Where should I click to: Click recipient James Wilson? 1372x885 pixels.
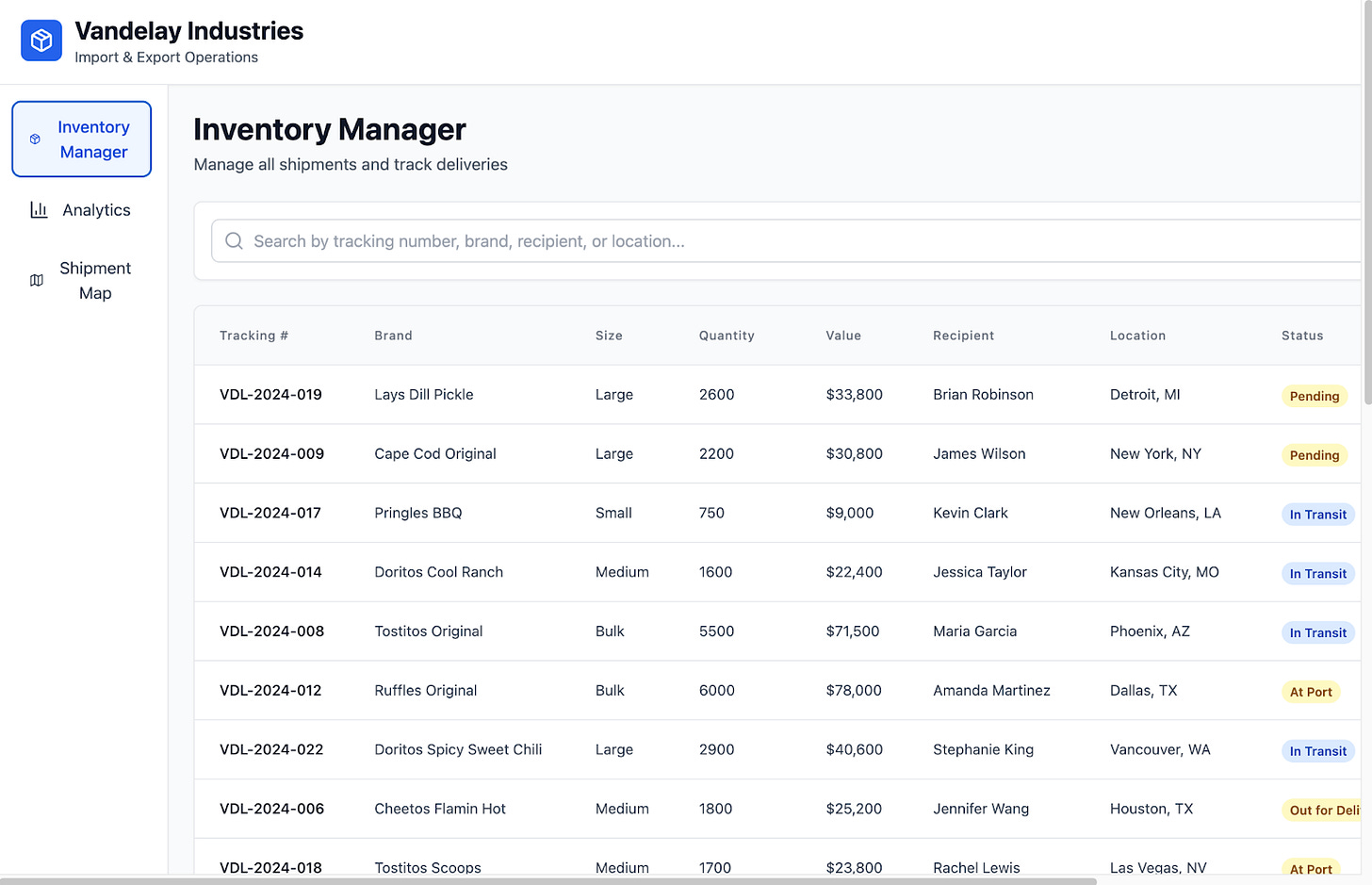[979, 454]
